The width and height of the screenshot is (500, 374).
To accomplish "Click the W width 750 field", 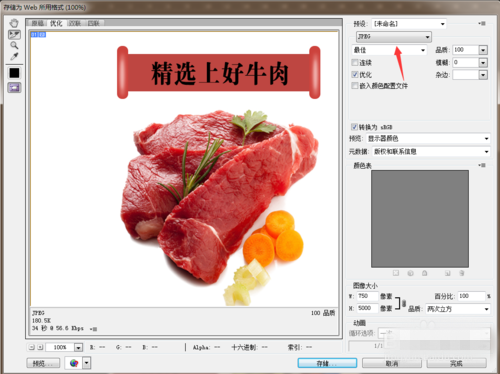I will (x=368, y=296).
